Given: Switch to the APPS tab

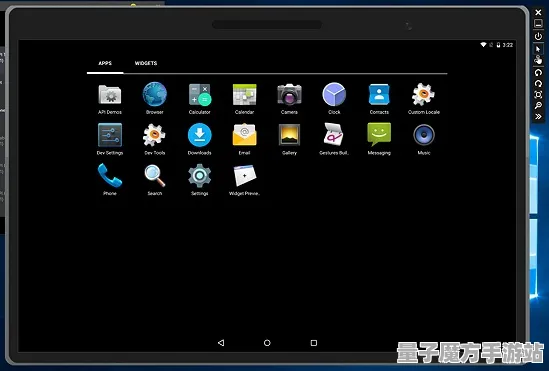Looking at the screenshot, I should [x=105, y=63].
